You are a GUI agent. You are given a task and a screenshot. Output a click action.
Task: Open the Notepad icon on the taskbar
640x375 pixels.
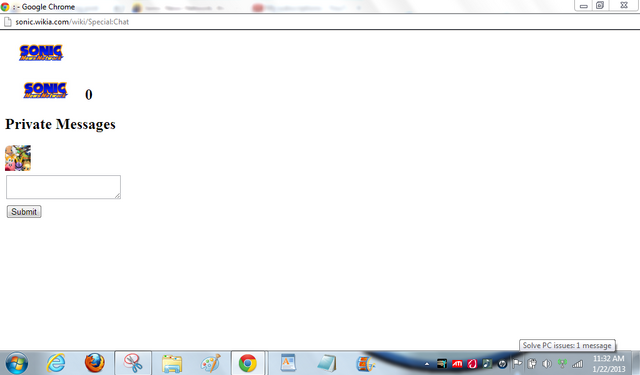327,363
